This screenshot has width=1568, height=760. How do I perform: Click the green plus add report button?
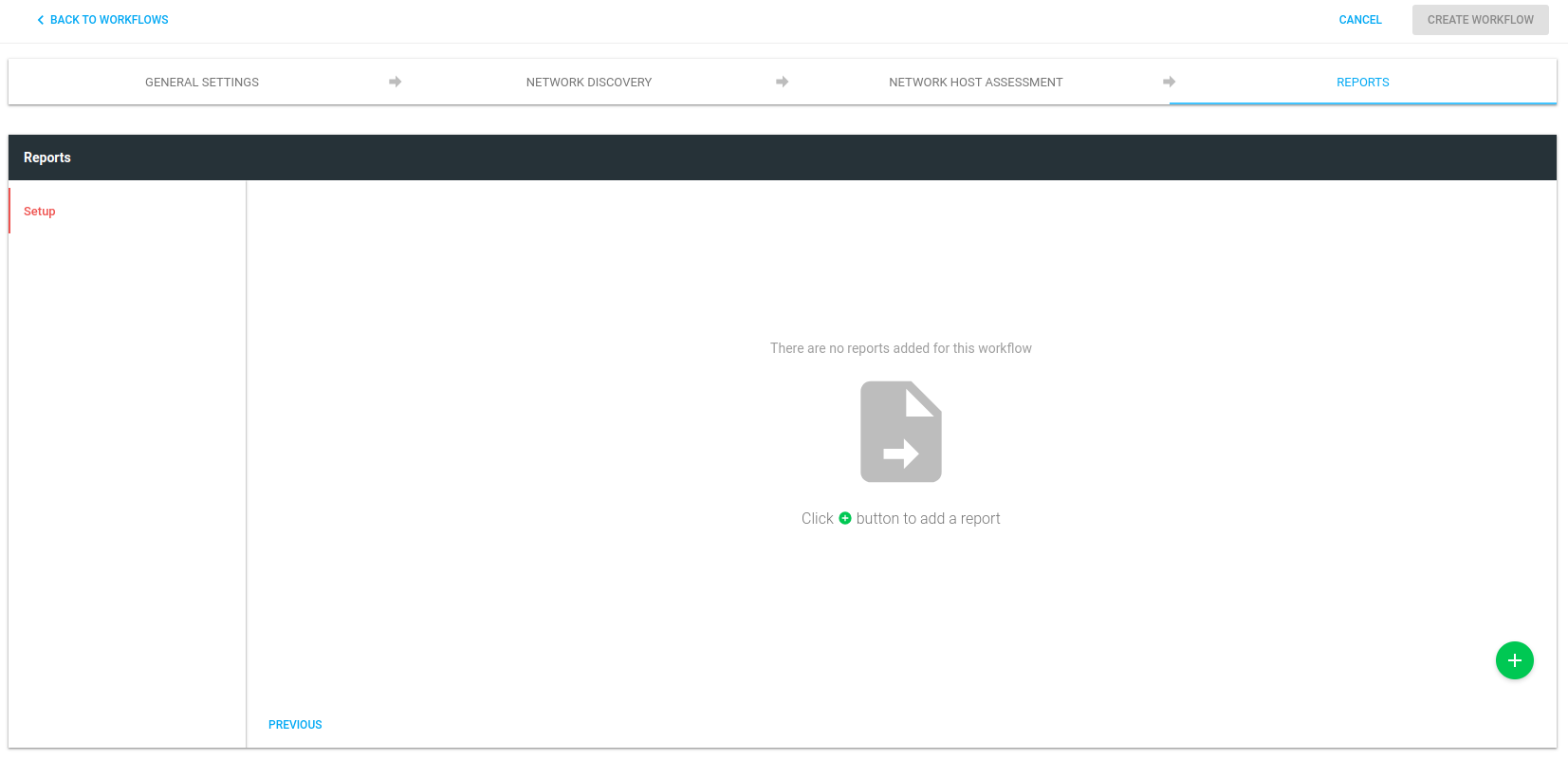coord(1514,660)
